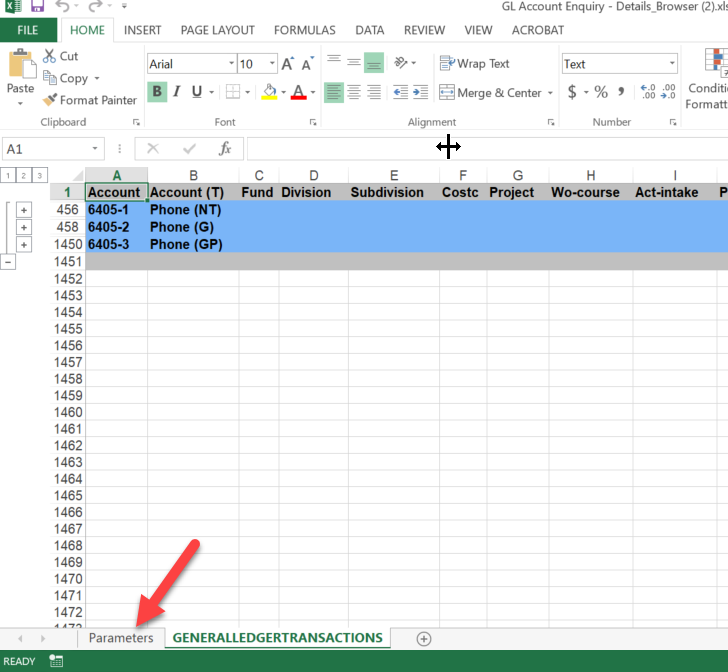This screenshot has width=728, height=672.
Task: Click Decrease Decimal icon
Action: 668,92
